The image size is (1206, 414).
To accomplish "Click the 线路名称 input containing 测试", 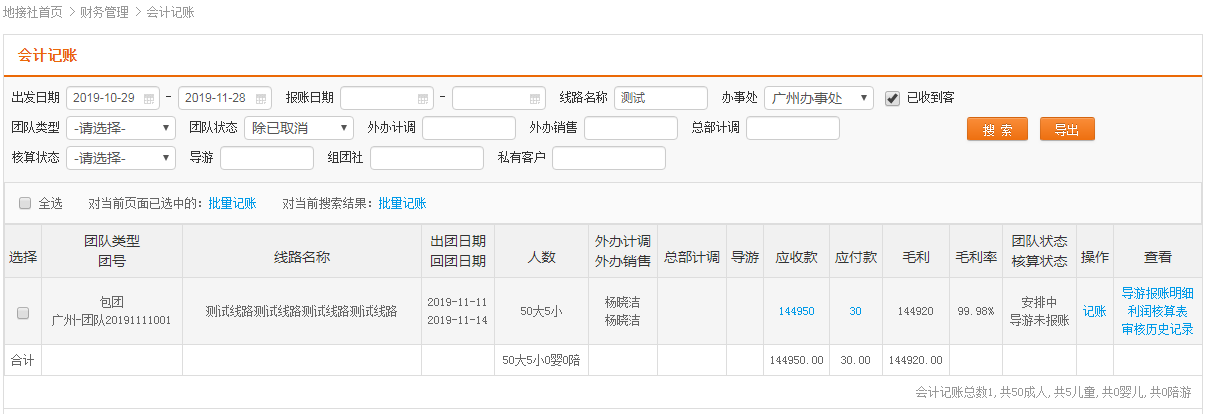I will coord(660,98).
